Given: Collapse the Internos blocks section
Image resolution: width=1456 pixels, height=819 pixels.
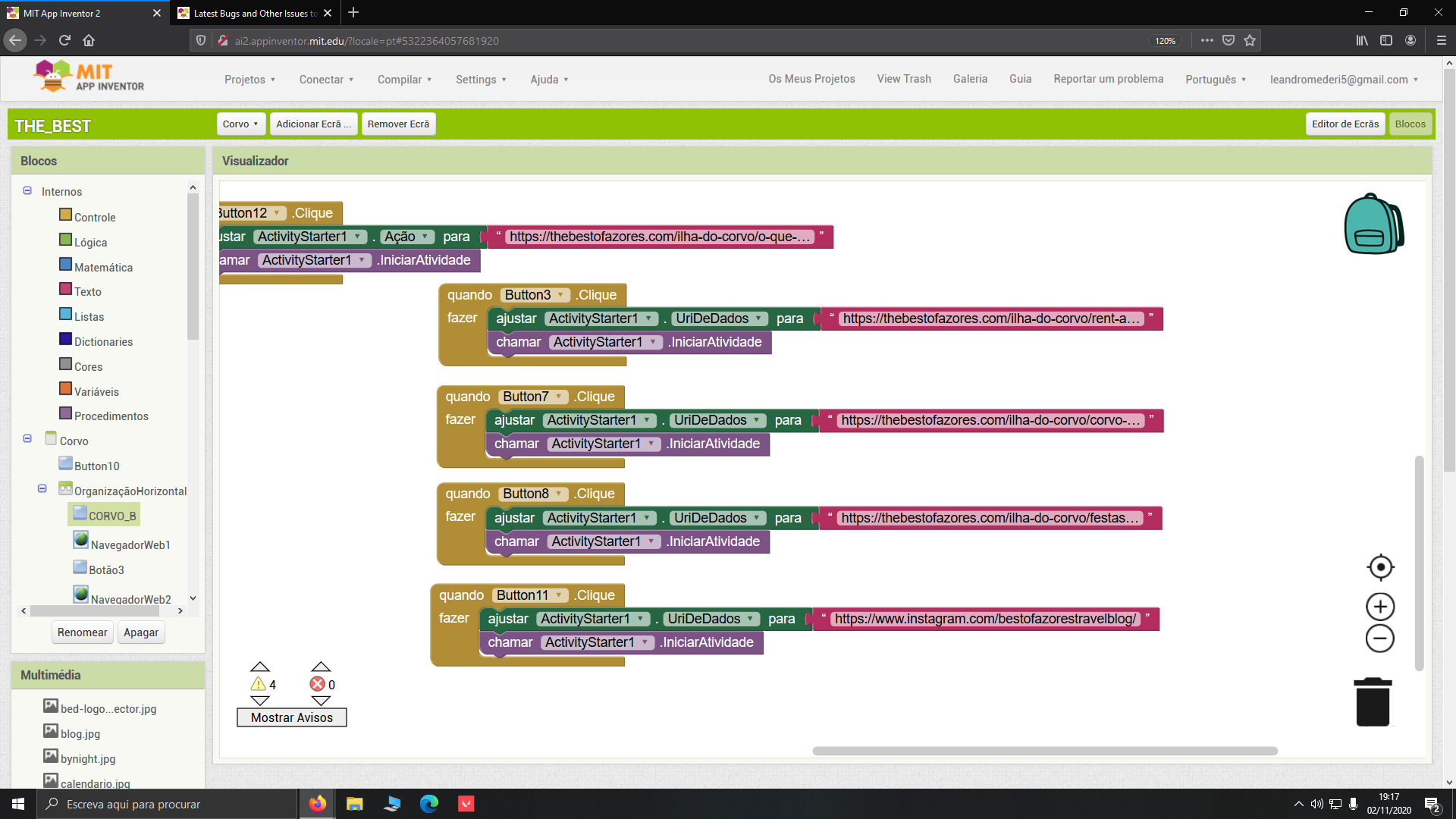Looking at the screenshot, I should click(27, 191).
